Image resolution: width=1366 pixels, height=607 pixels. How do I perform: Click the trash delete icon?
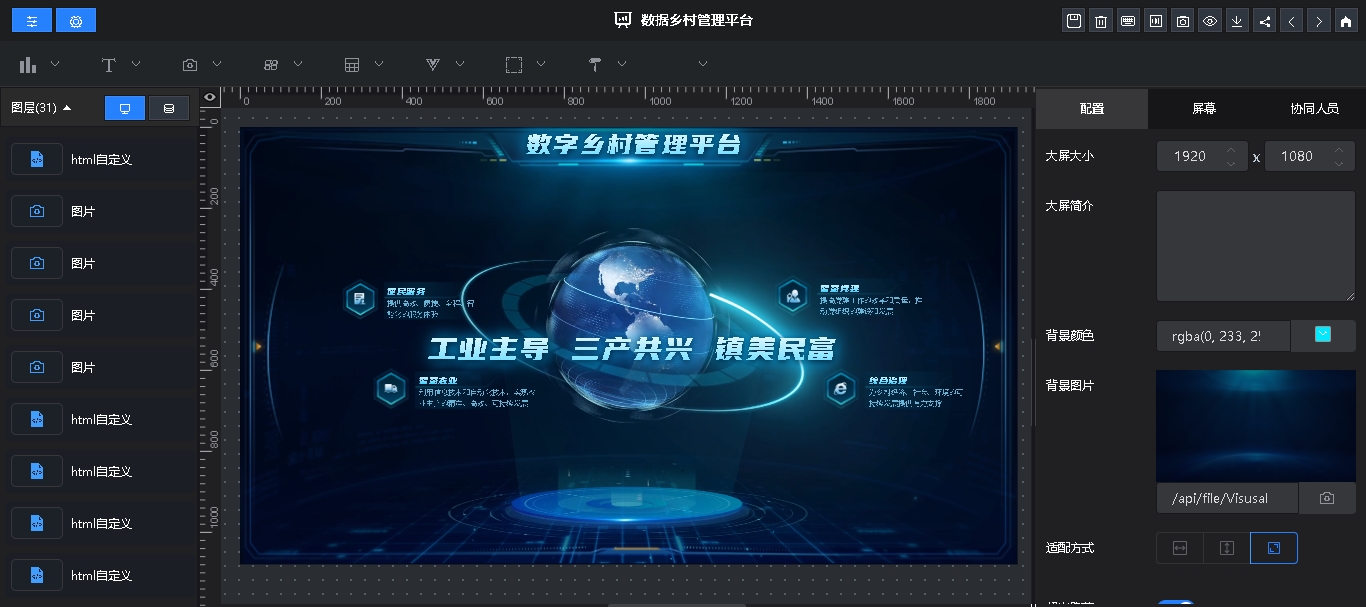(x=1101, y=21)
